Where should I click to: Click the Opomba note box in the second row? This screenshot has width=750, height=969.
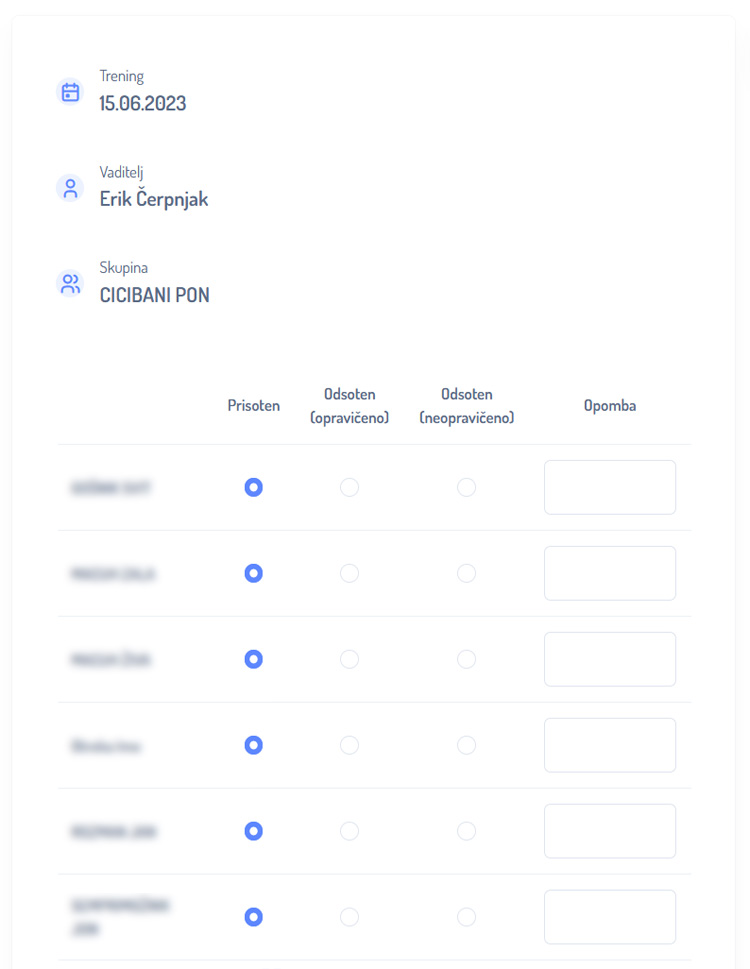click(x=610, y=573)
